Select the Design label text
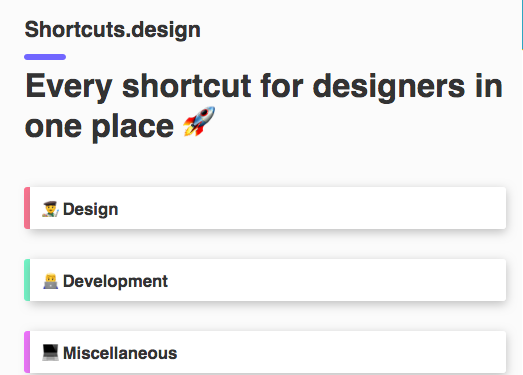 tap(90, 210)
